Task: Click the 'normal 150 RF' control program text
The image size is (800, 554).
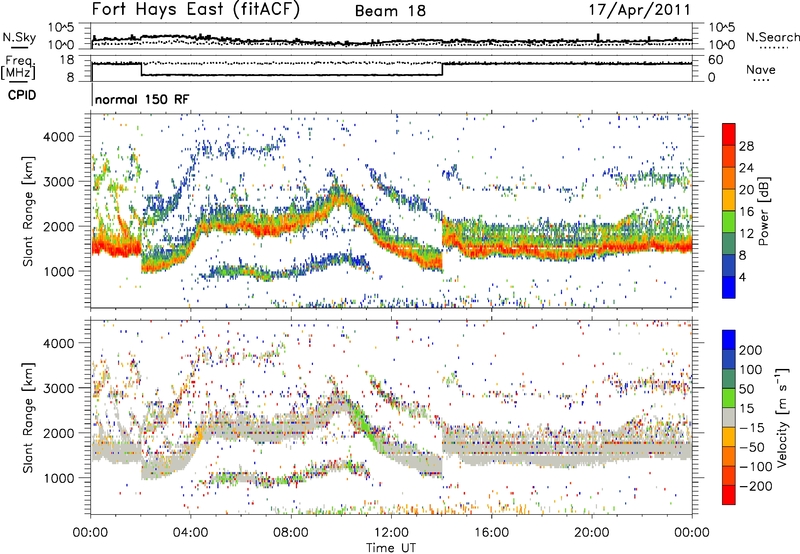Action: [x=142, y=99]
